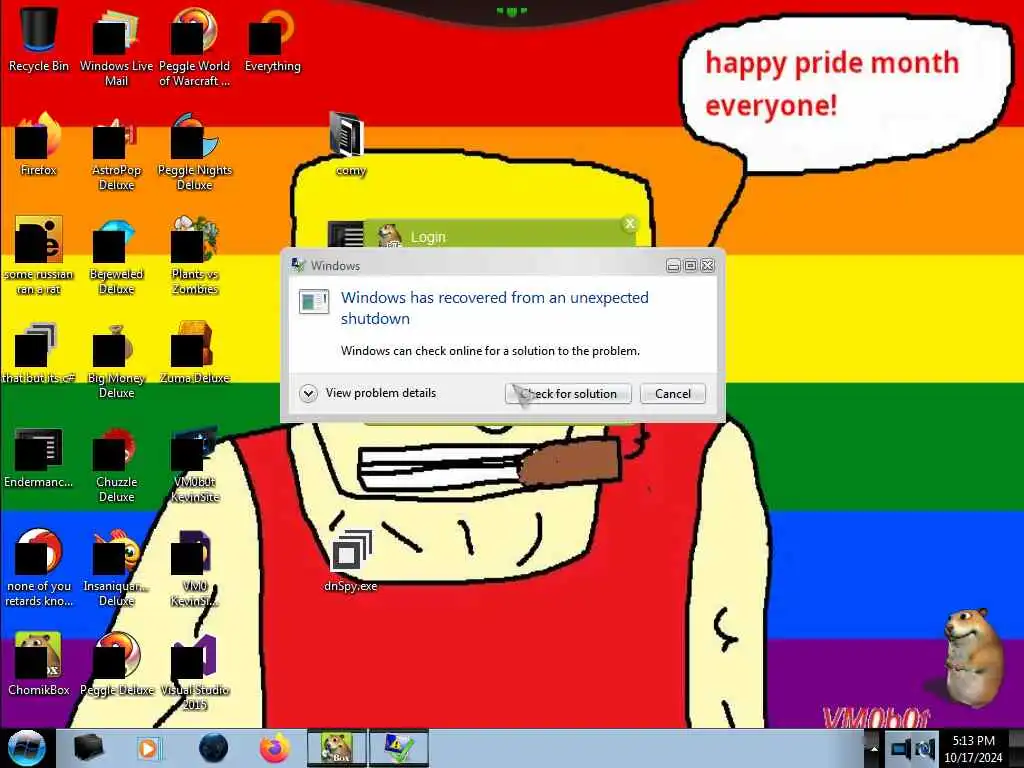This screenshot has width=1024, height=768.
Task: Open the volume tray icon
Action: click(924, 749)
